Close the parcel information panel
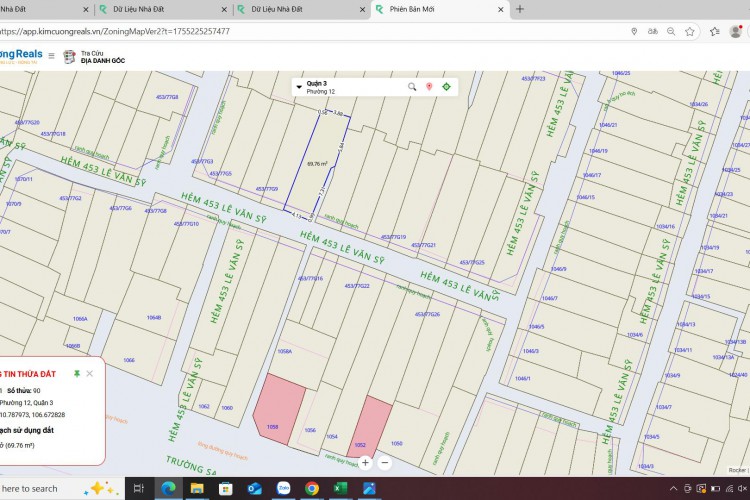 90,373
